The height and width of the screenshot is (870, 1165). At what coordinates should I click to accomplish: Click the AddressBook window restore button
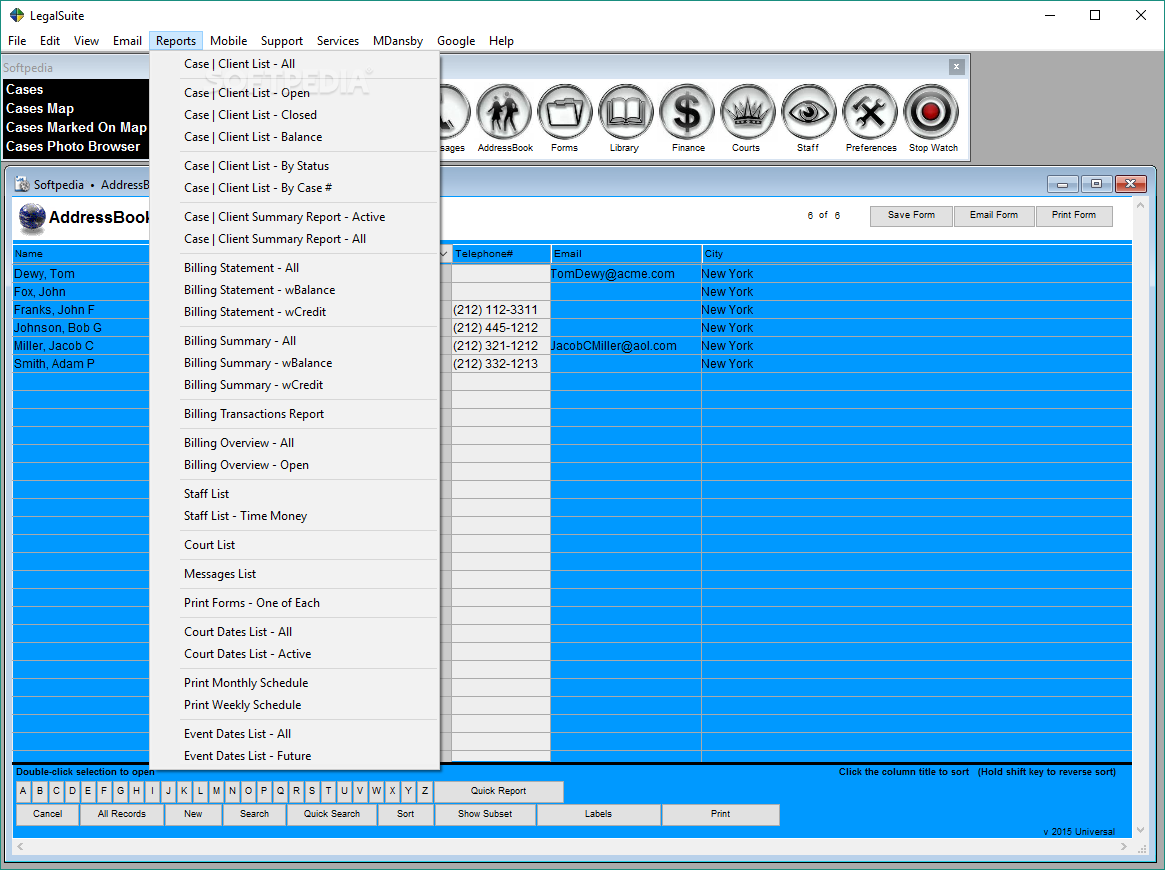coord(1096,184)
